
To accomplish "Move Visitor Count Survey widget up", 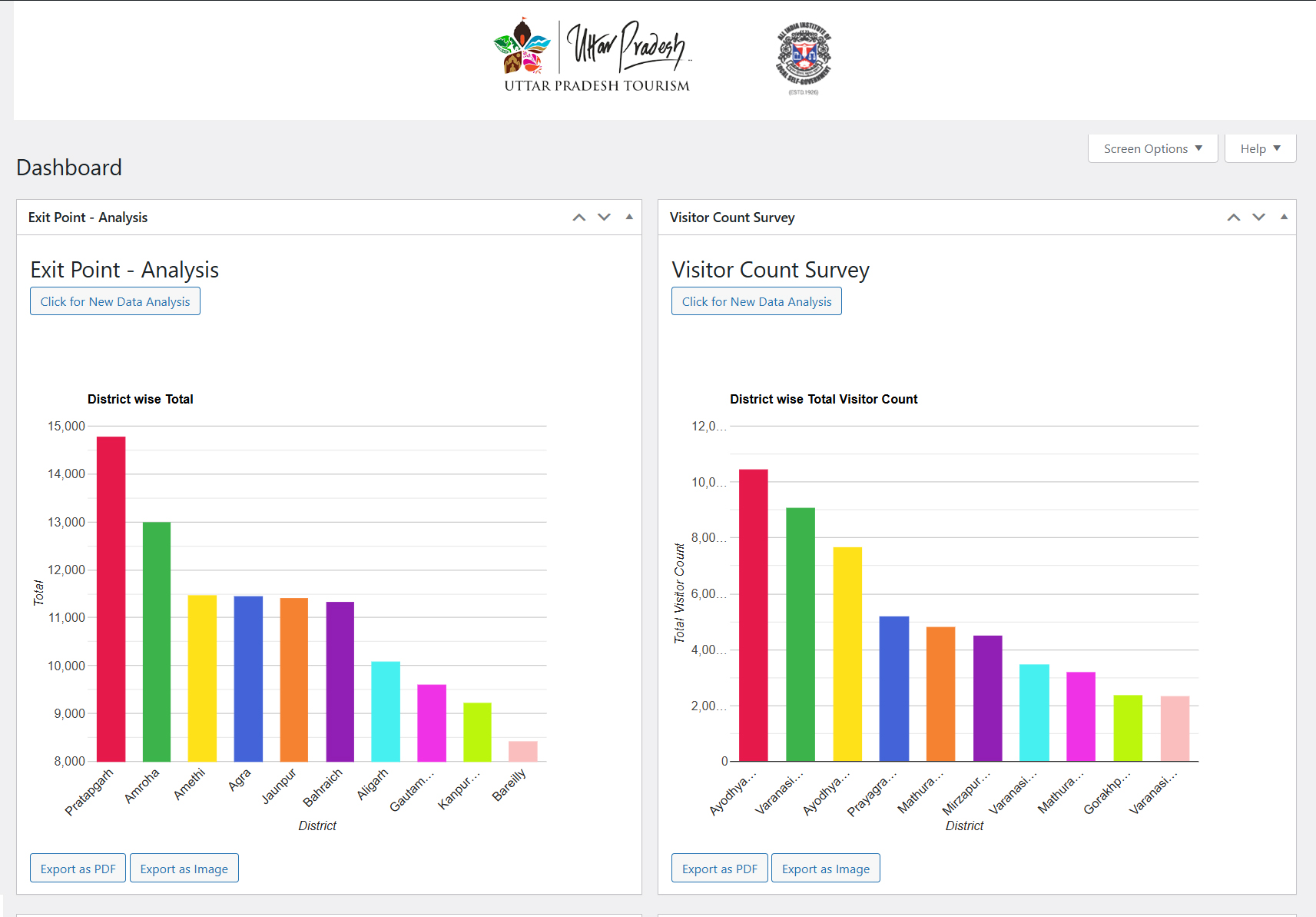I will pyautogui.click(x=1234, y=218).
